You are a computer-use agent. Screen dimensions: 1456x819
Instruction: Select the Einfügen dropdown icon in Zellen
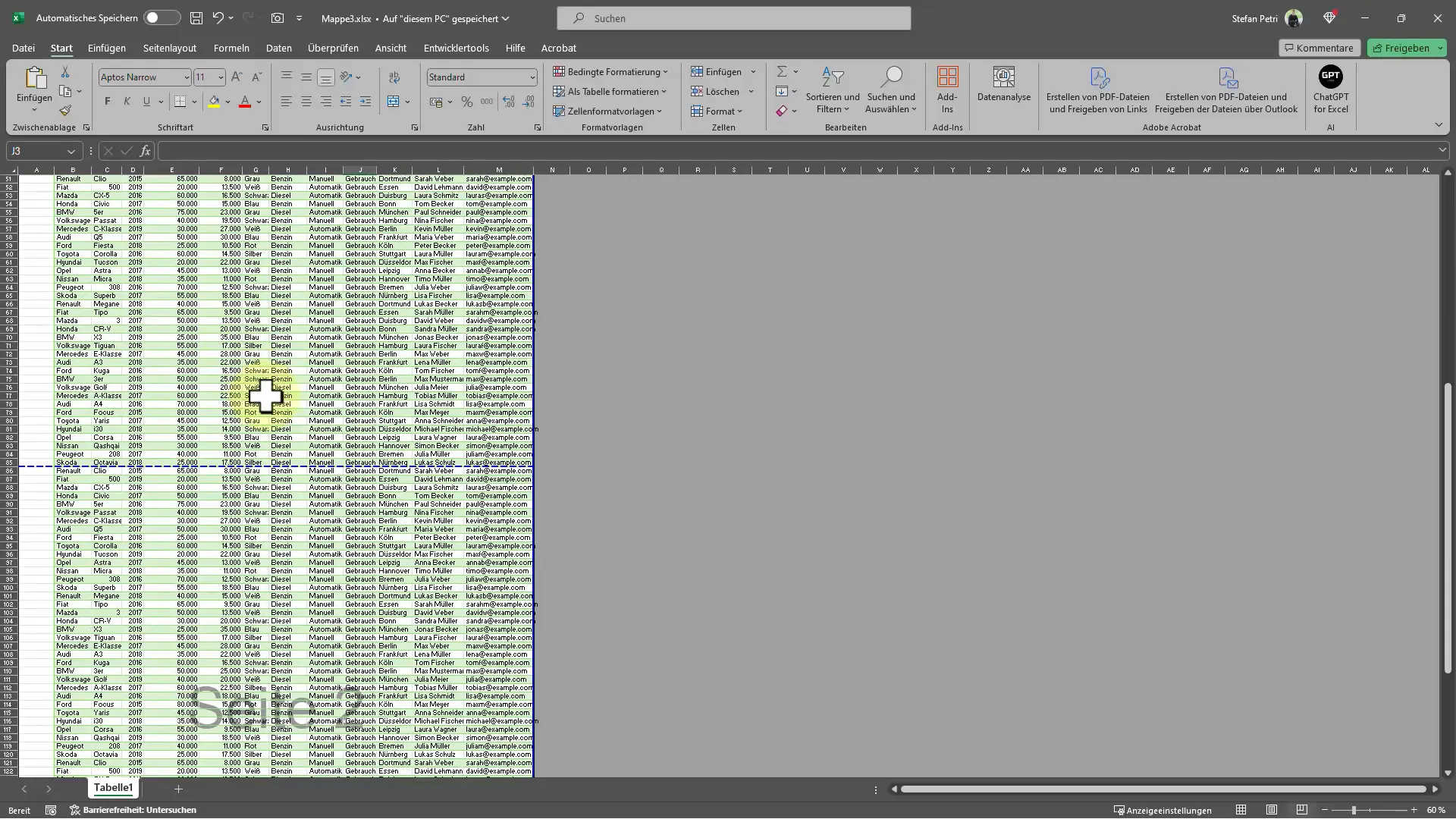click(x=753, y=71)
